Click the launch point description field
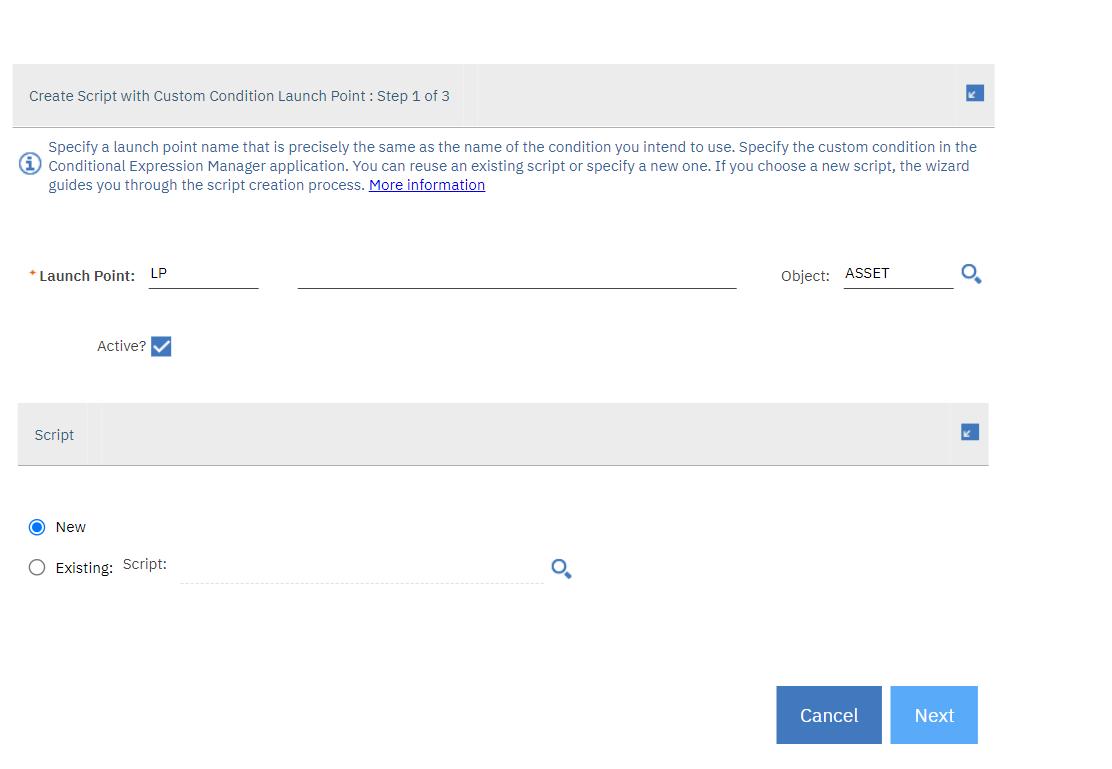The width and height of the screenshot is (1112, 769). coord(515,278)
